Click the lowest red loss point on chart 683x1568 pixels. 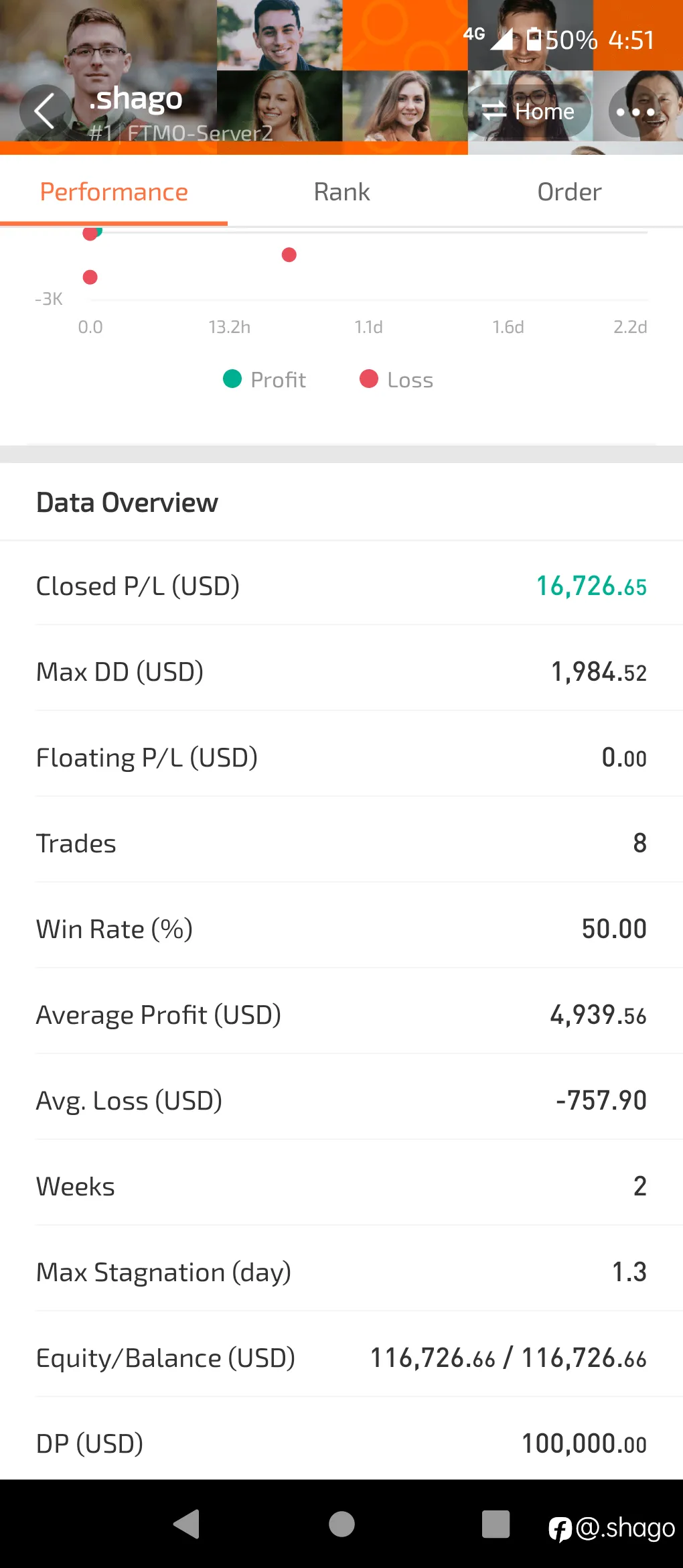[90, 277]
